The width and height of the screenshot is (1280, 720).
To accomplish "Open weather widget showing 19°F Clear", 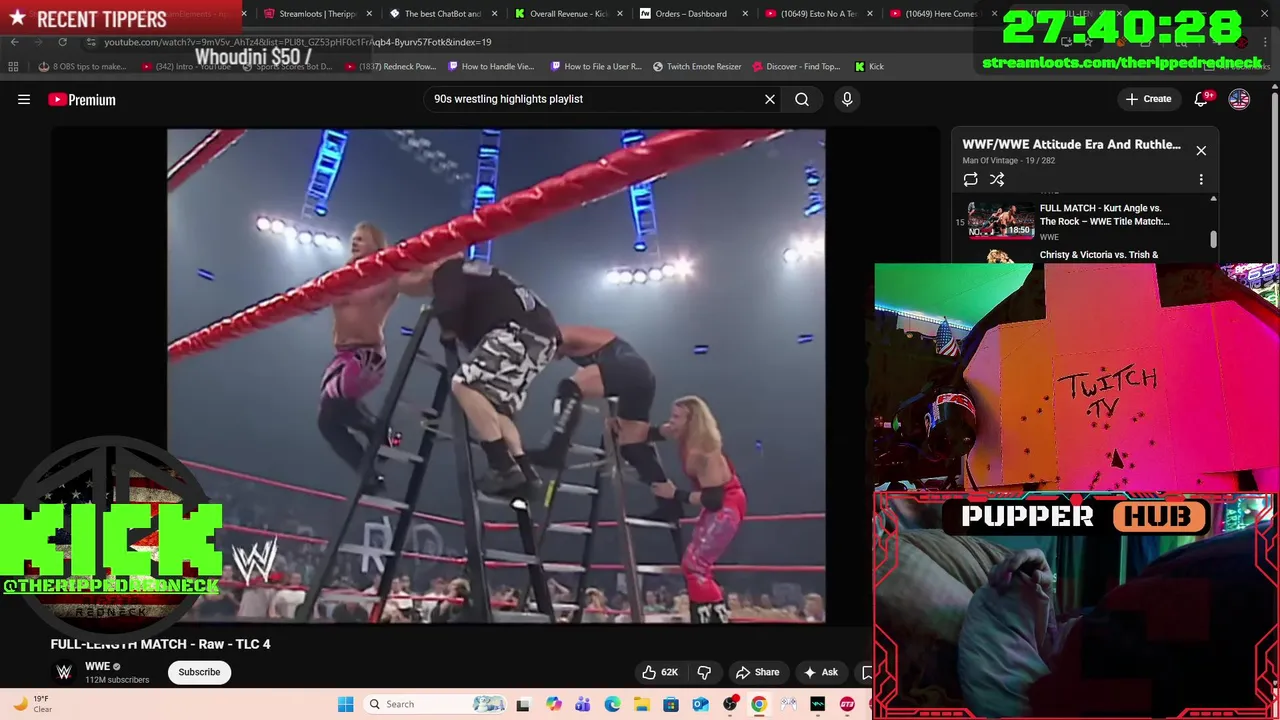I will point(32,704).
